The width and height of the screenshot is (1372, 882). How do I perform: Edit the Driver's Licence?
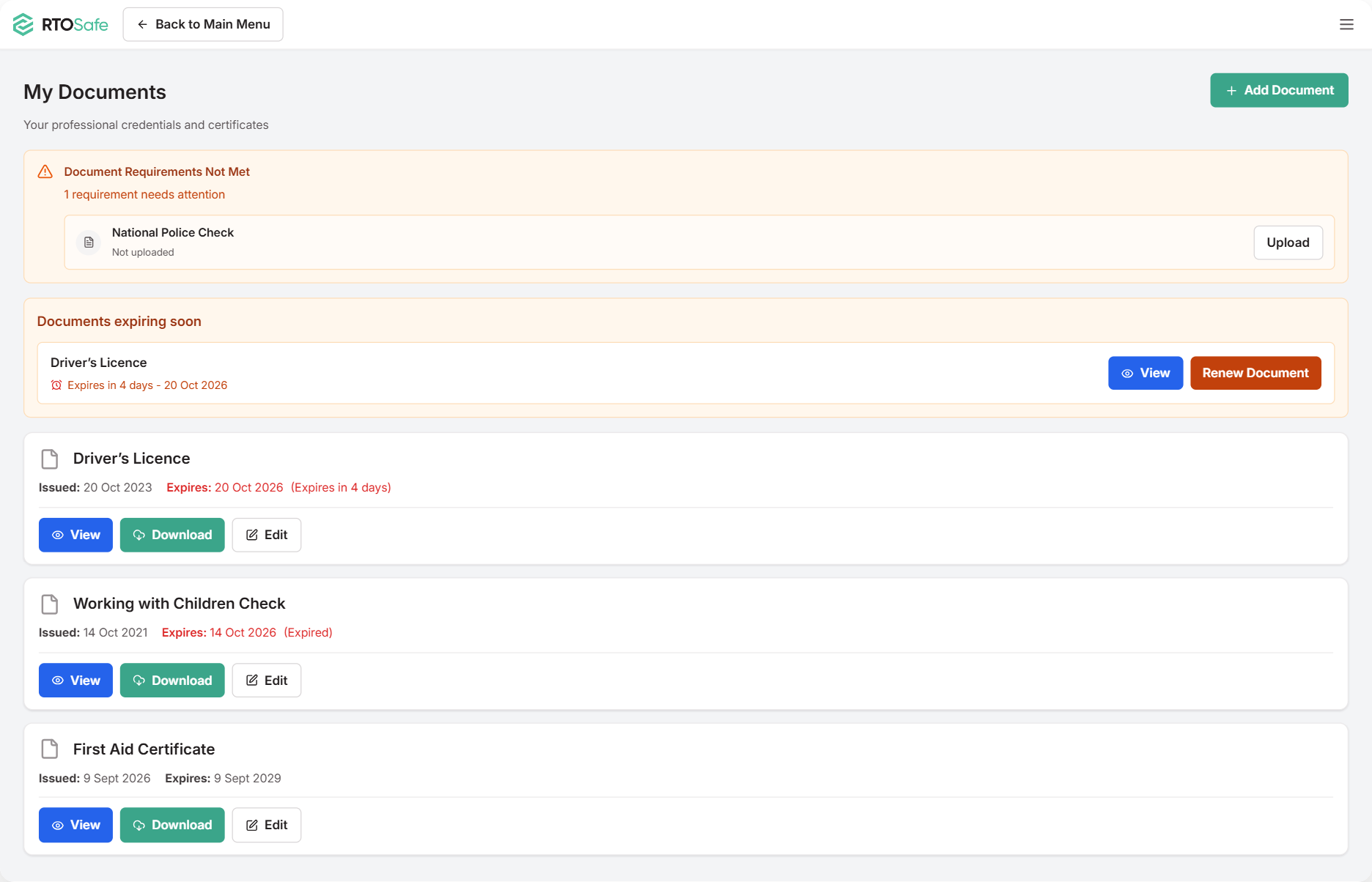pyautogui.click(x=267, y=535)
